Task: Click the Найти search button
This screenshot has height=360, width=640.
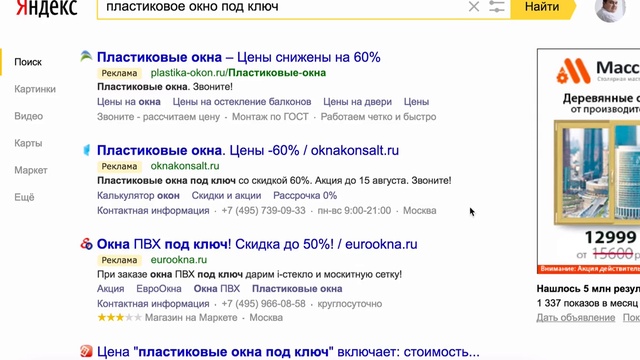Action: pos(542,7)
